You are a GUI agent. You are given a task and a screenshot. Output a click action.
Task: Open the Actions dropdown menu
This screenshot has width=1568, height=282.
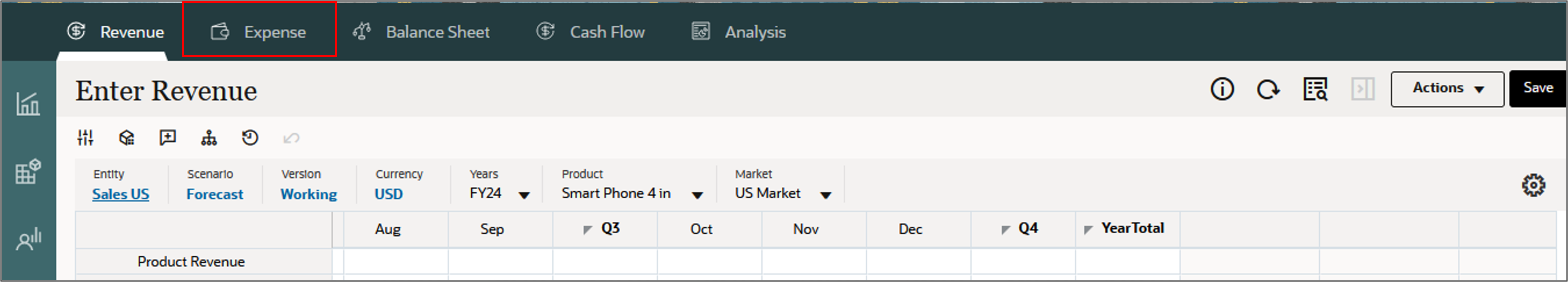pos(1447,89)
